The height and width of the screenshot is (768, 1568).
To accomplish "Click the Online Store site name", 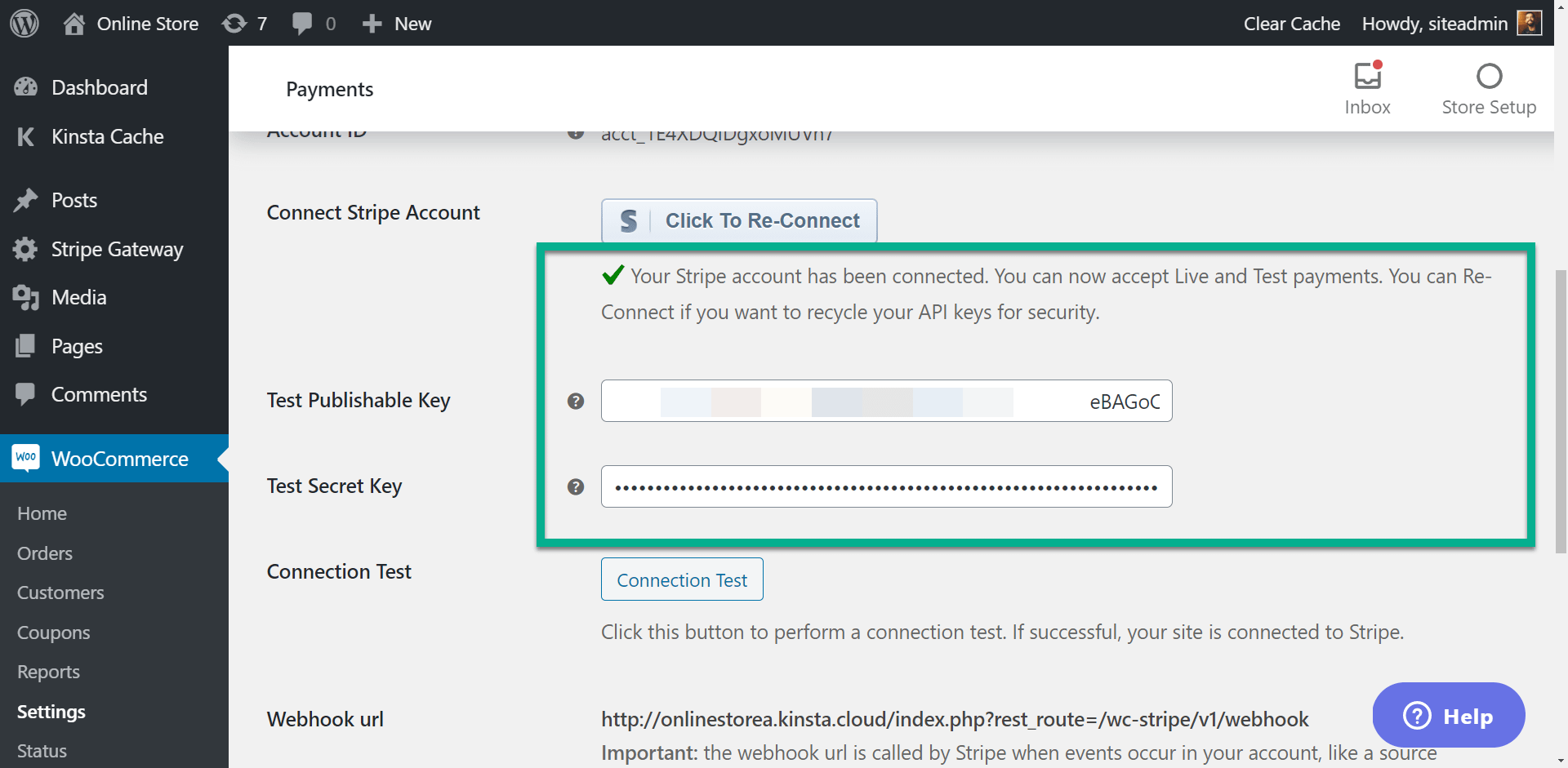I will pyautogui.click(x=148, y=24).
